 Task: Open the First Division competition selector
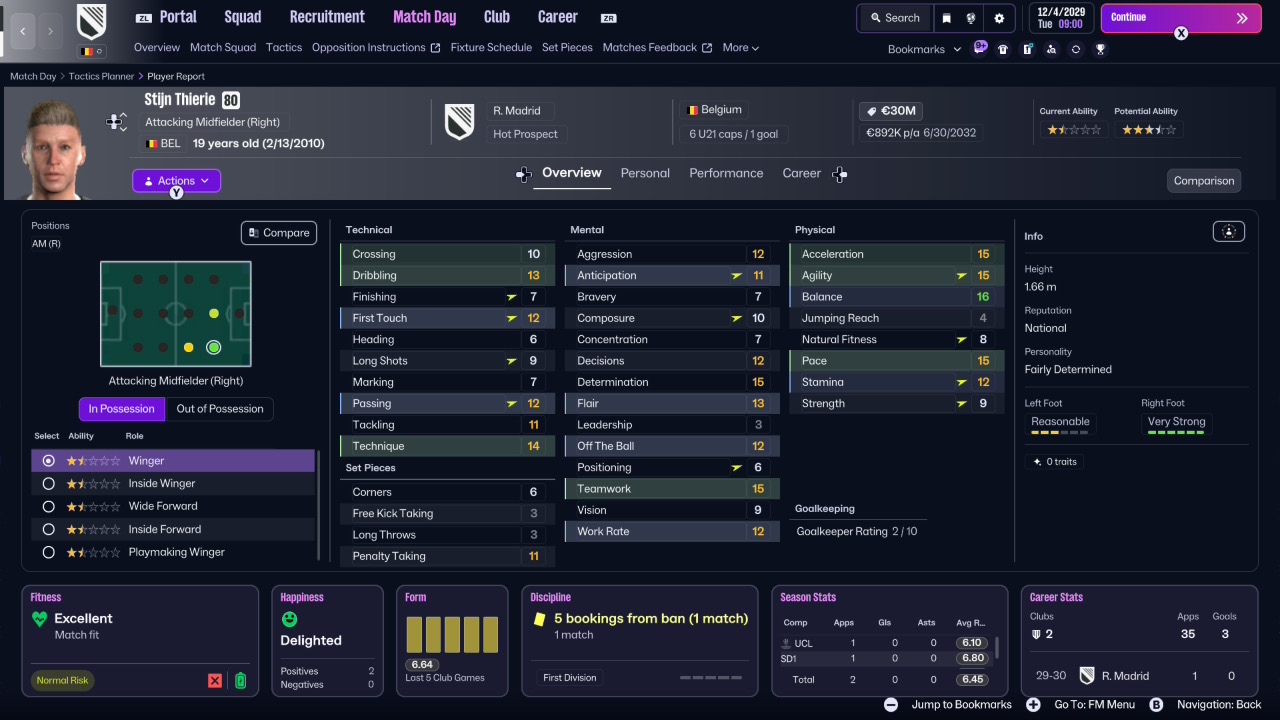click(571, 678)
